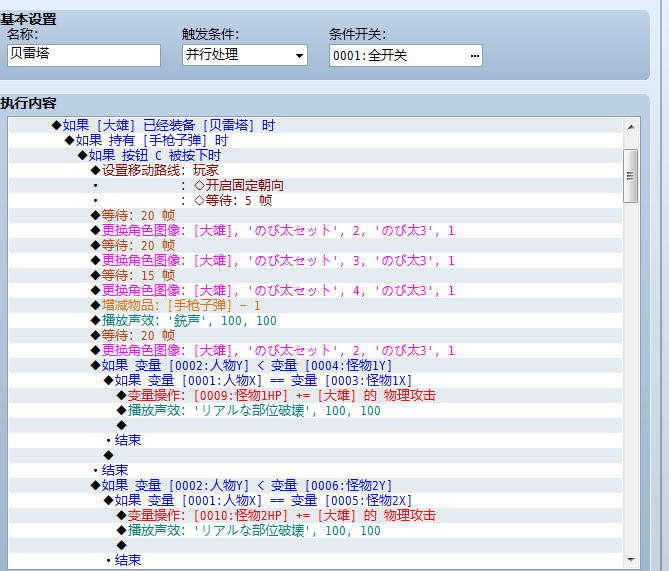Select line 如果 持有 [手枪子弹] 时
This screenshot has width=669, height=571.
315,140
